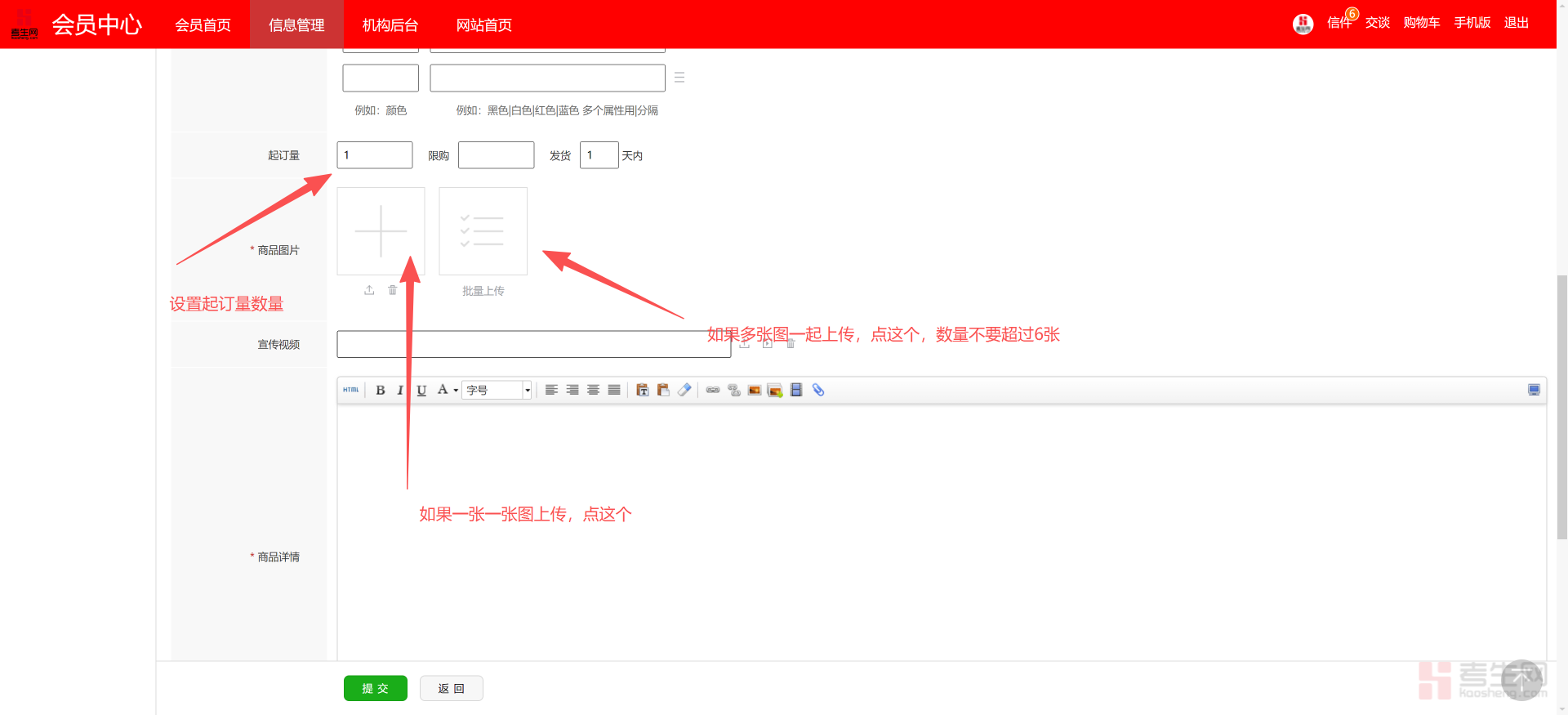Expand the font color dropdown arrow
The width and height of the screenshot is (1568, 715).
pos(456,391)
